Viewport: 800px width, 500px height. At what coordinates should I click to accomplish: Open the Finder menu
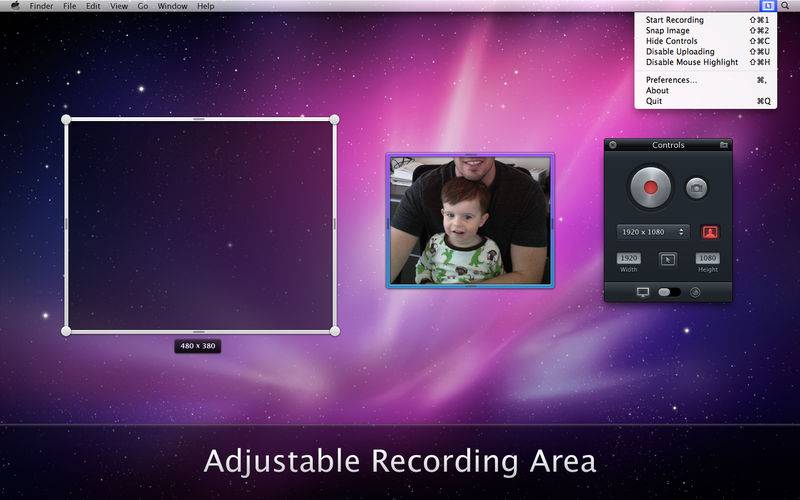[x=41, y=6]
